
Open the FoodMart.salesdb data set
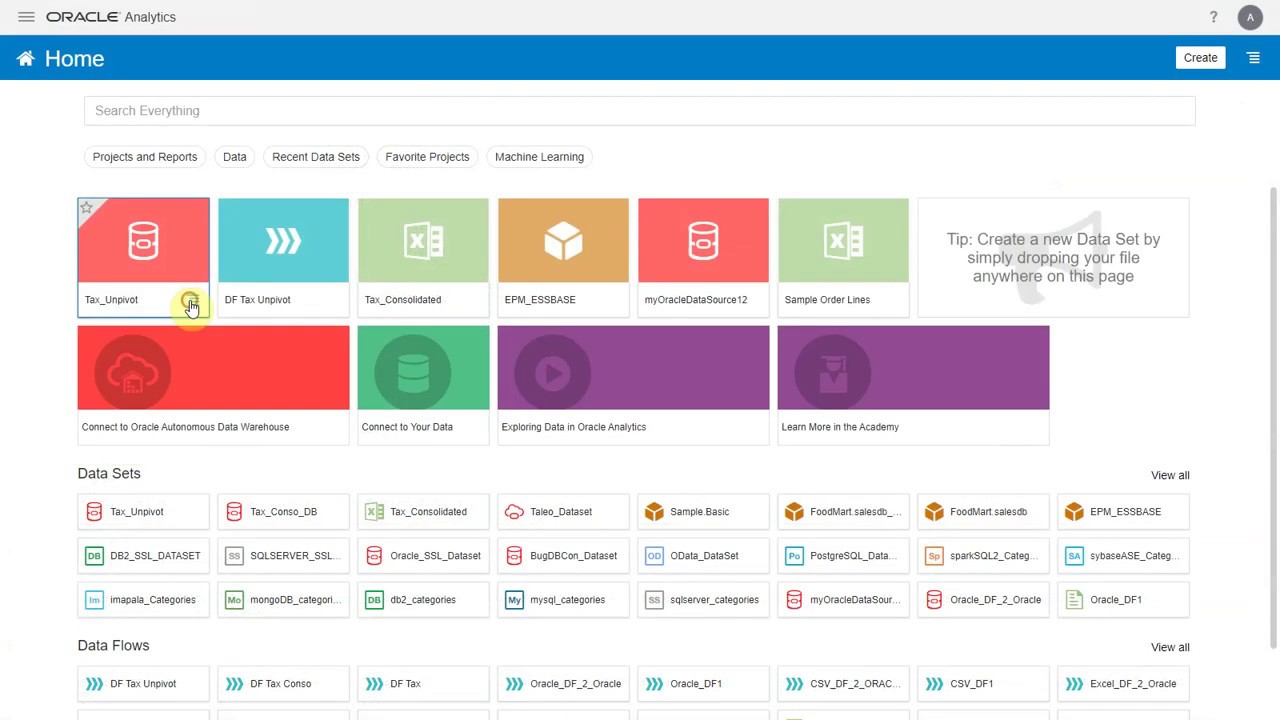point(983,512)
